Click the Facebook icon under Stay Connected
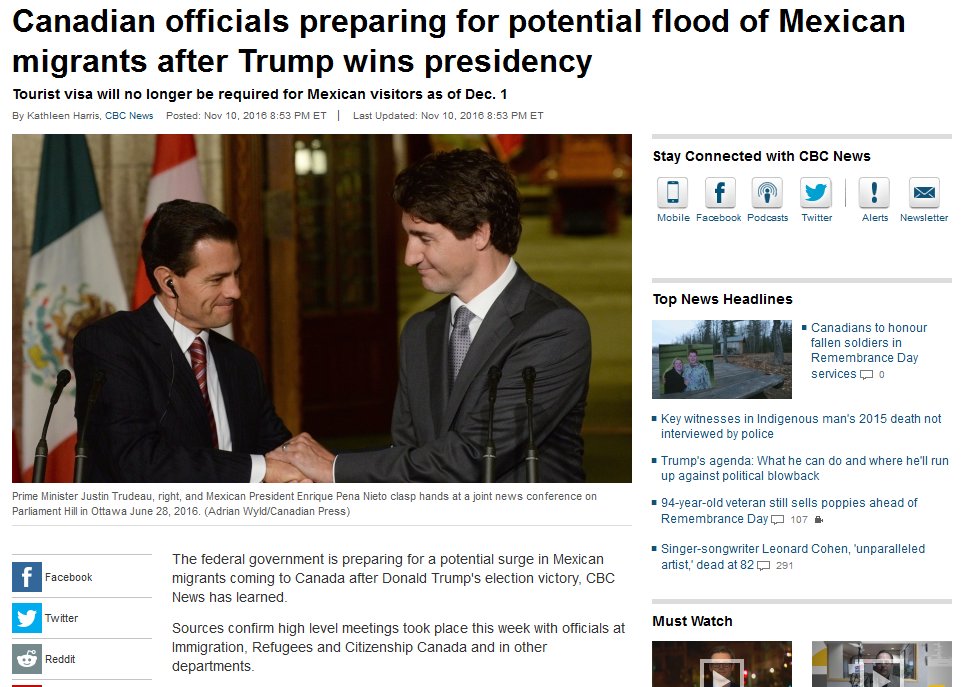This screenshot has height=687, width=968. point(720,192)
